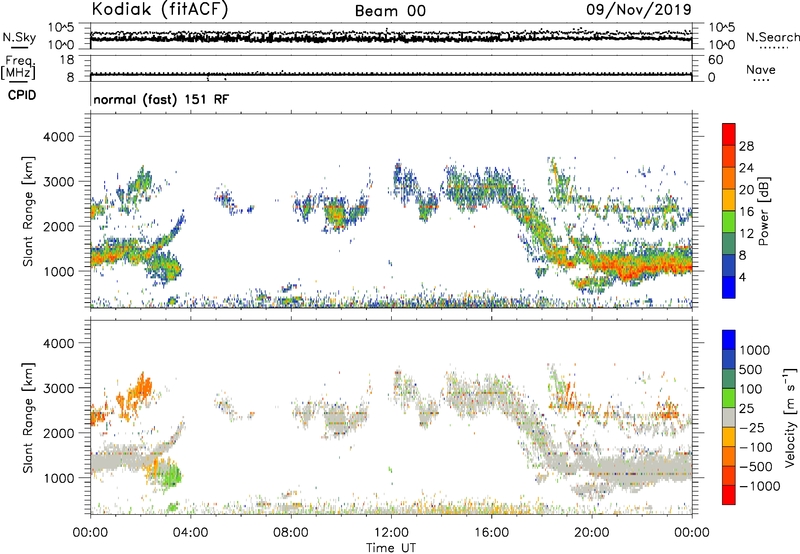Click the "20:00" time tick label

pyautogui.click(x=591, y=533)
